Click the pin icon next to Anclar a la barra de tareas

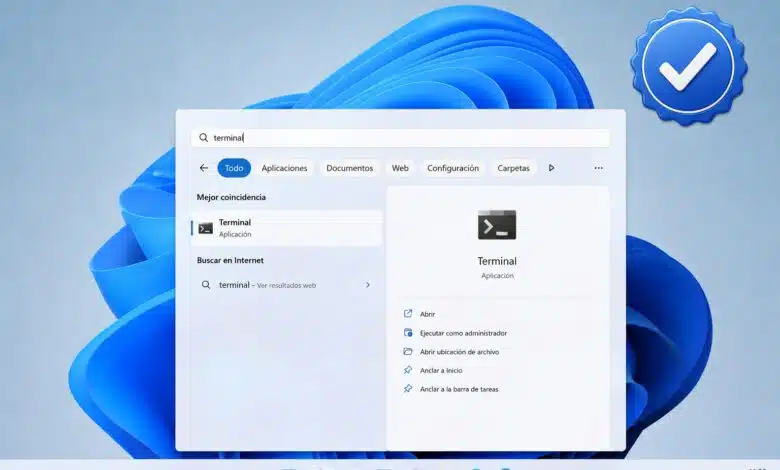[408, 388]
